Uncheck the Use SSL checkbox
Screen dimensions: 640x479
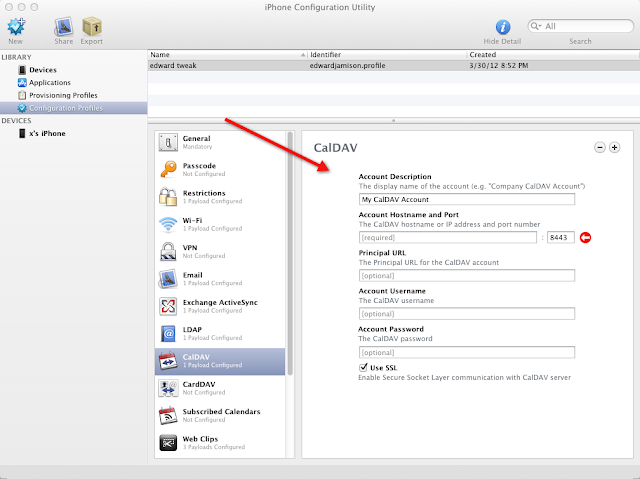[x=363, y=367]
